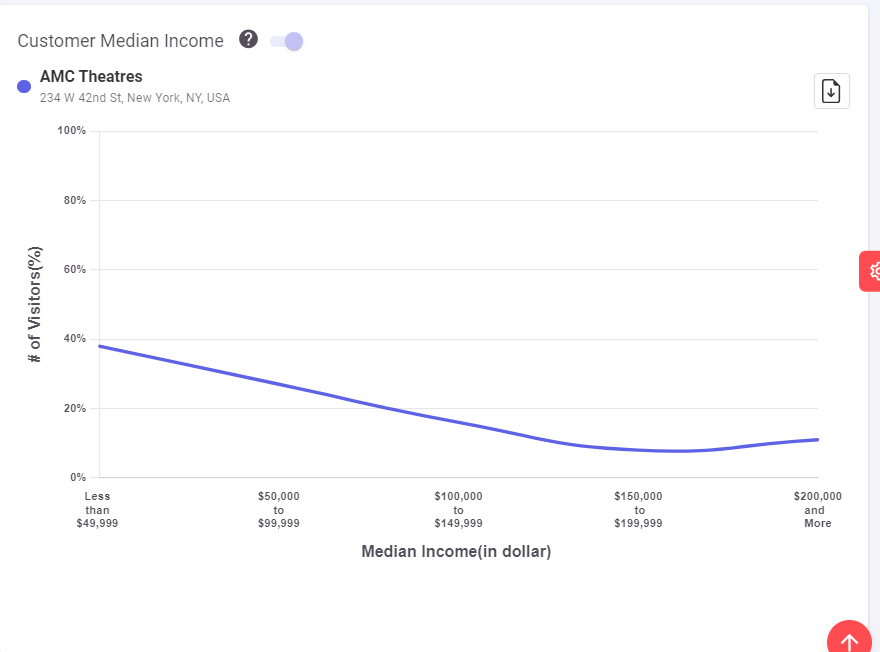Click the blue AMC Theatres legend dot
This screenshot has width=880, height=652.
pyautogui.click(x=24, y=87)
